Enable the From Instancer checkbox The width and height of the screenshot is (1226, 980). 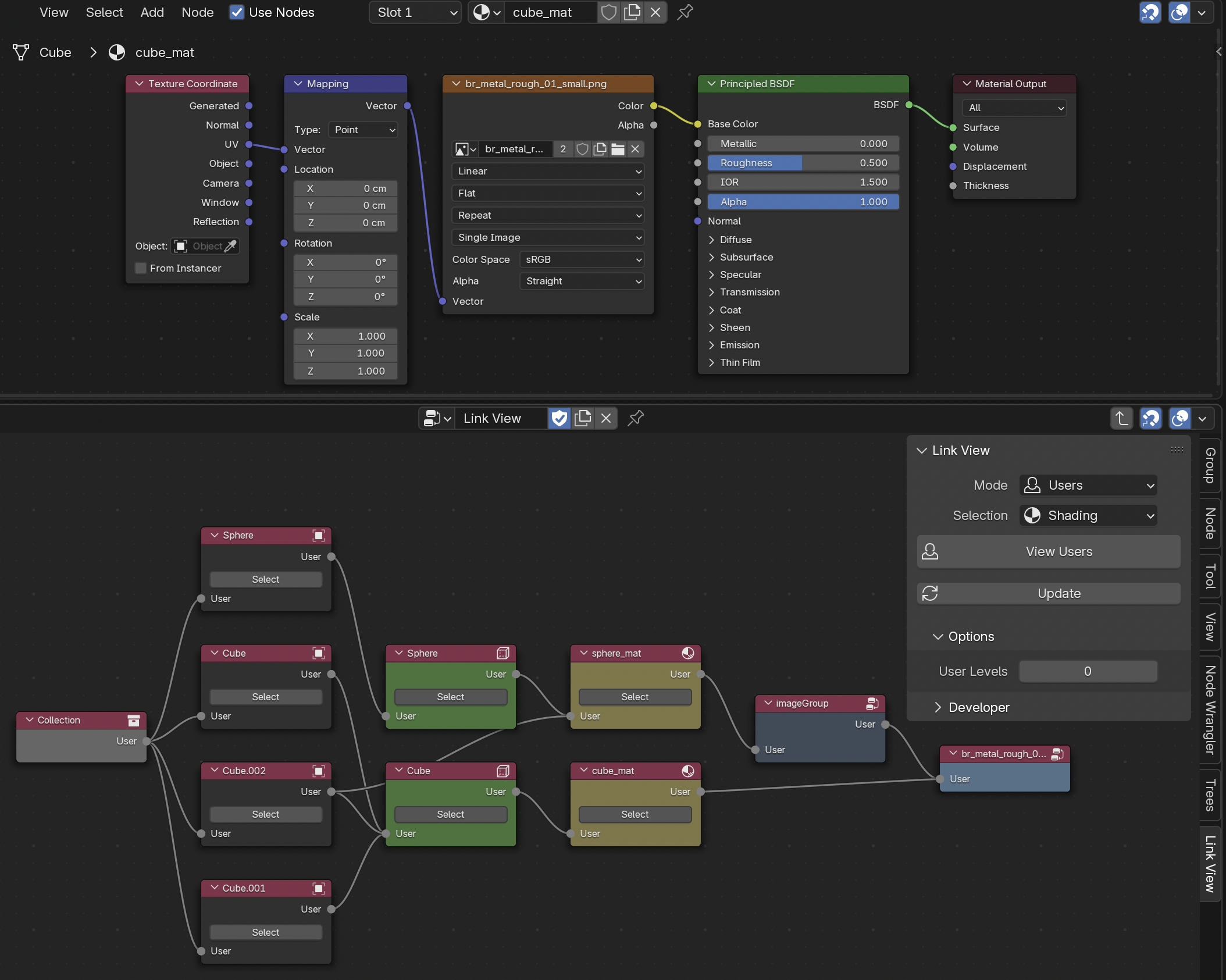coord(141,268)
